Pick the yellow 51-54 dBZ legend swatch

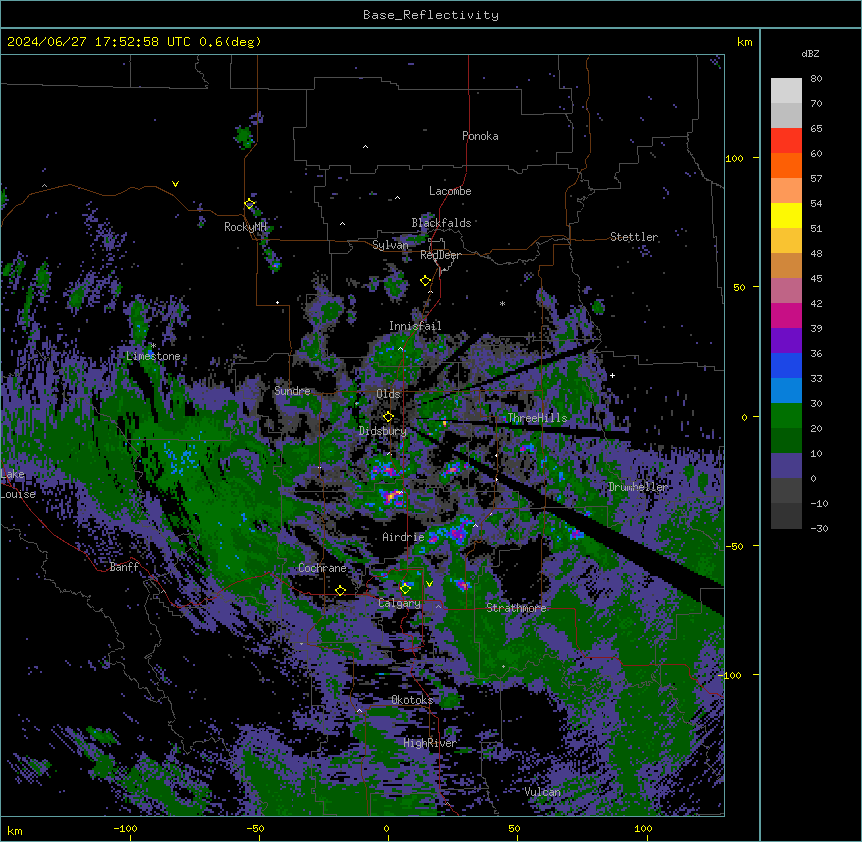[786, 215]
